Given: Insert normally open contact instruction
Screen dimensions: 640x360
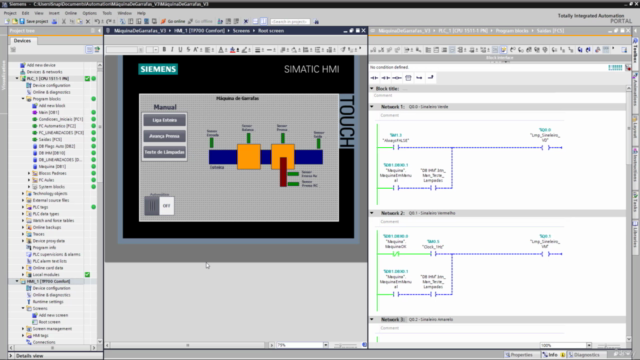Looking at the screenshot, I should click(x=374, y=78).
